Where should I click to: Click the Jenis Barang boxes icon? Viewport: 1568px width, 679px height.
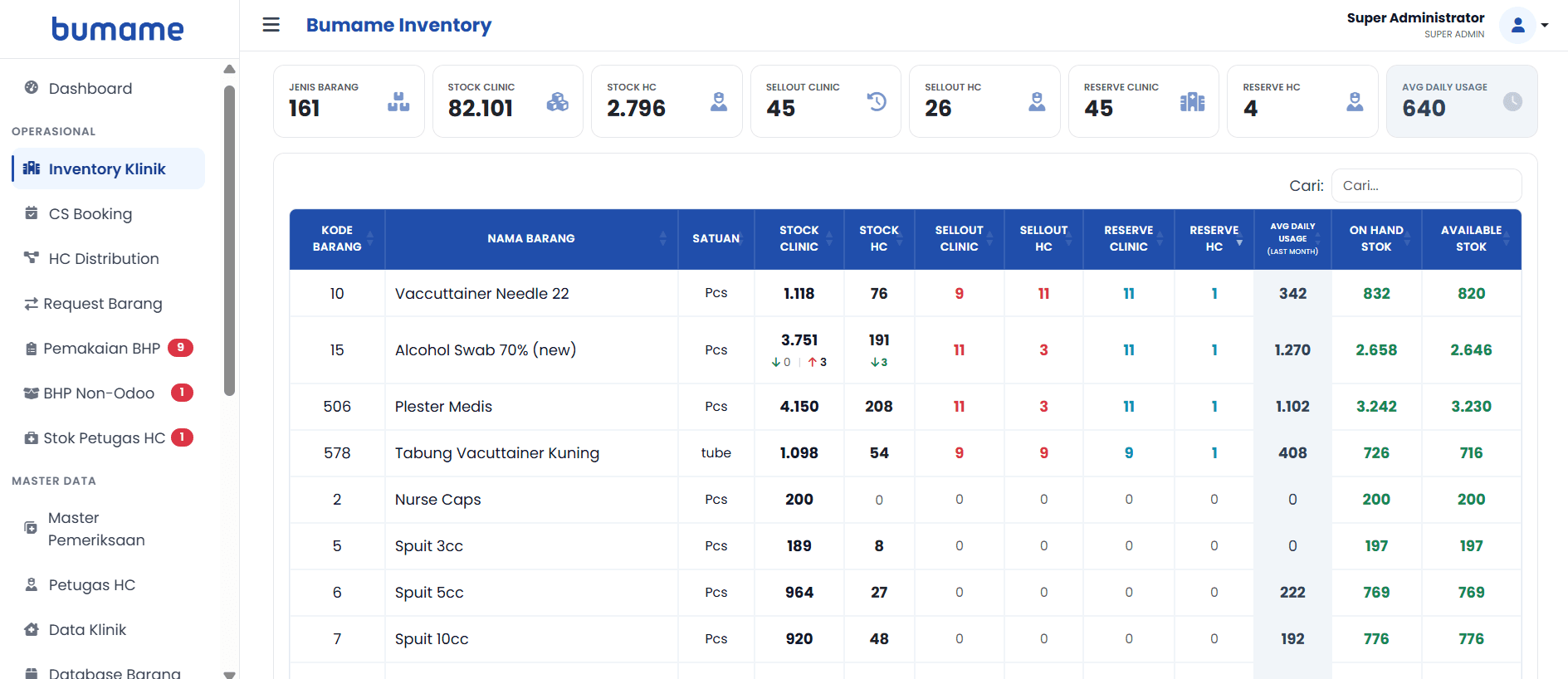pyautogui.click(x=398, y=102)
